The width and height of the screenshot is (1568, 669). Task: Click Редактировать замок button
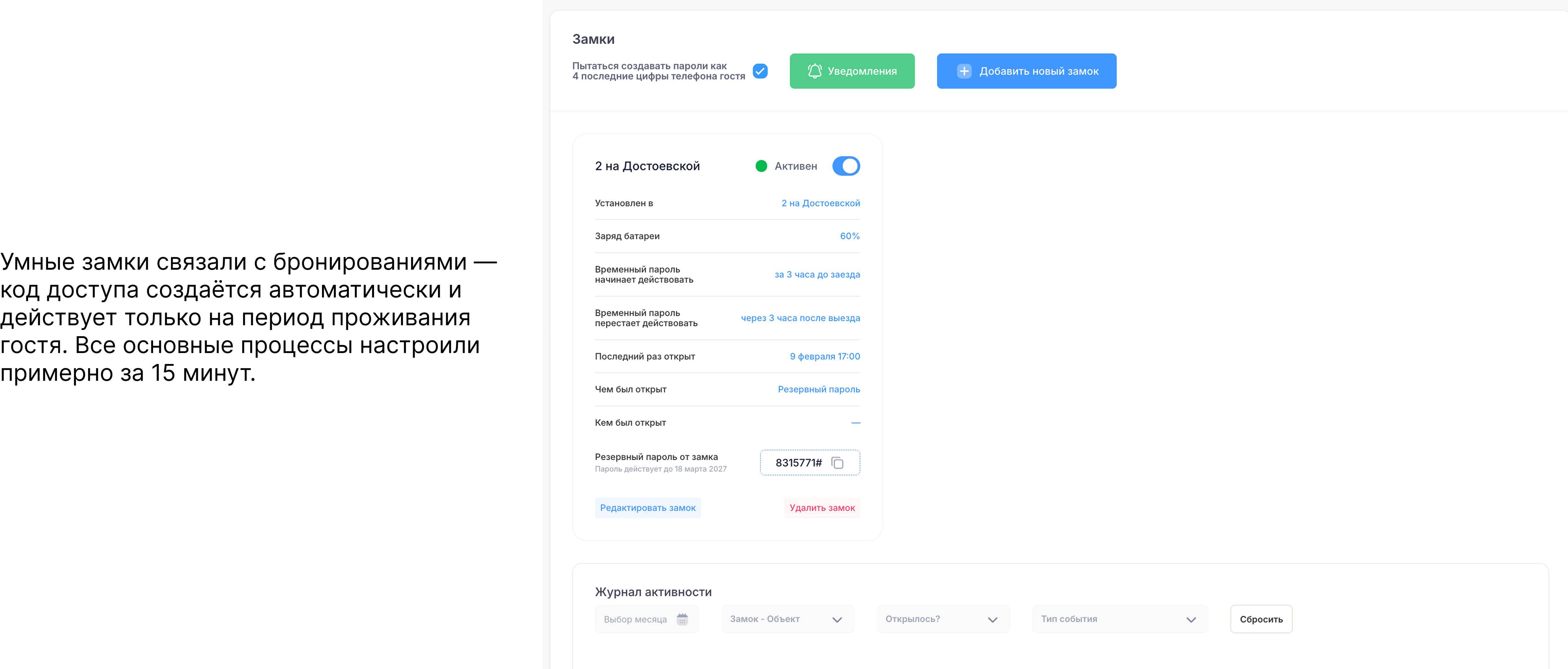[648, 508]
